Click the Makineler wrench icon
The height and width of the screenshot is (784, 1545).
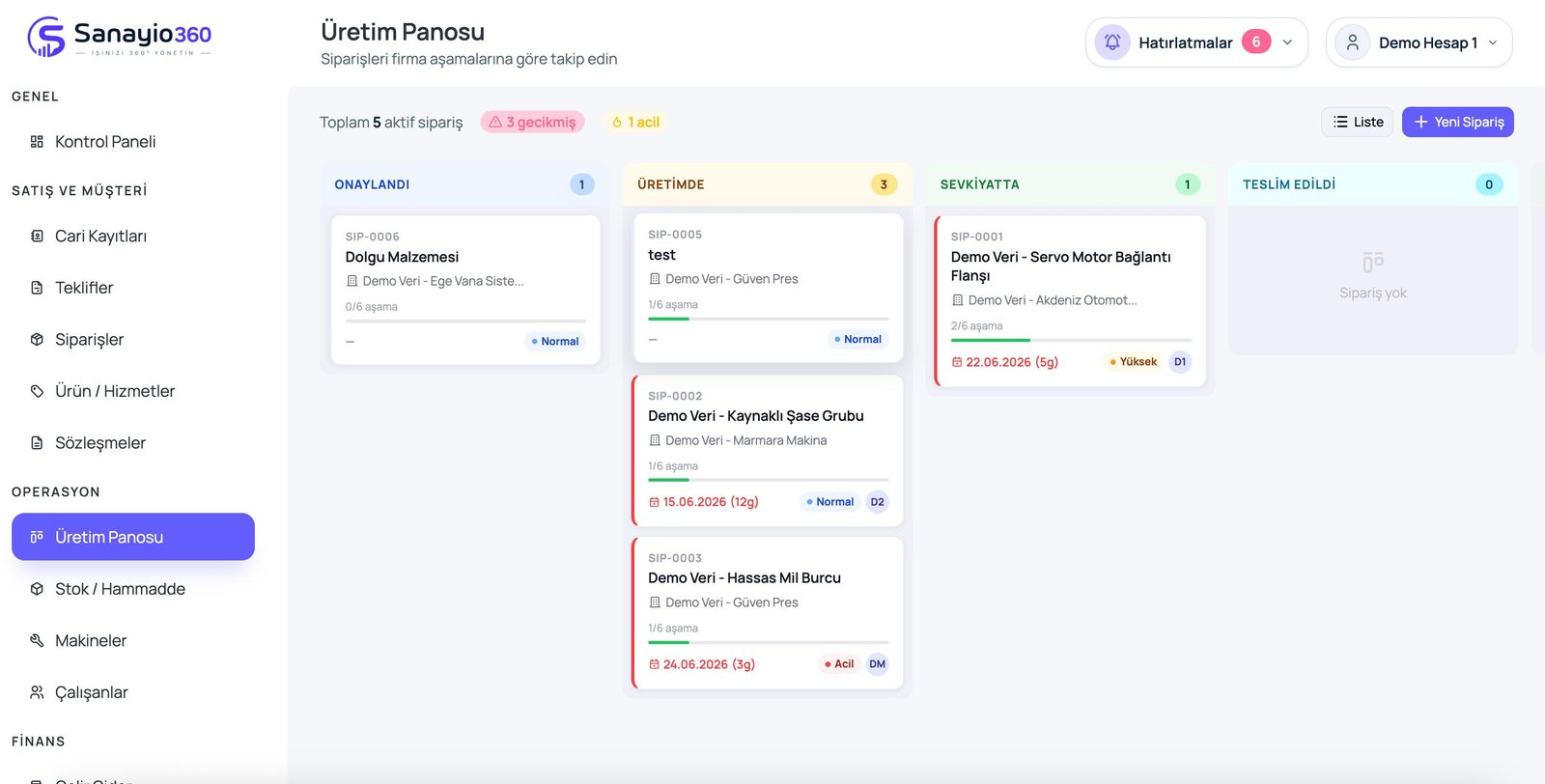(x=37, y=640)
